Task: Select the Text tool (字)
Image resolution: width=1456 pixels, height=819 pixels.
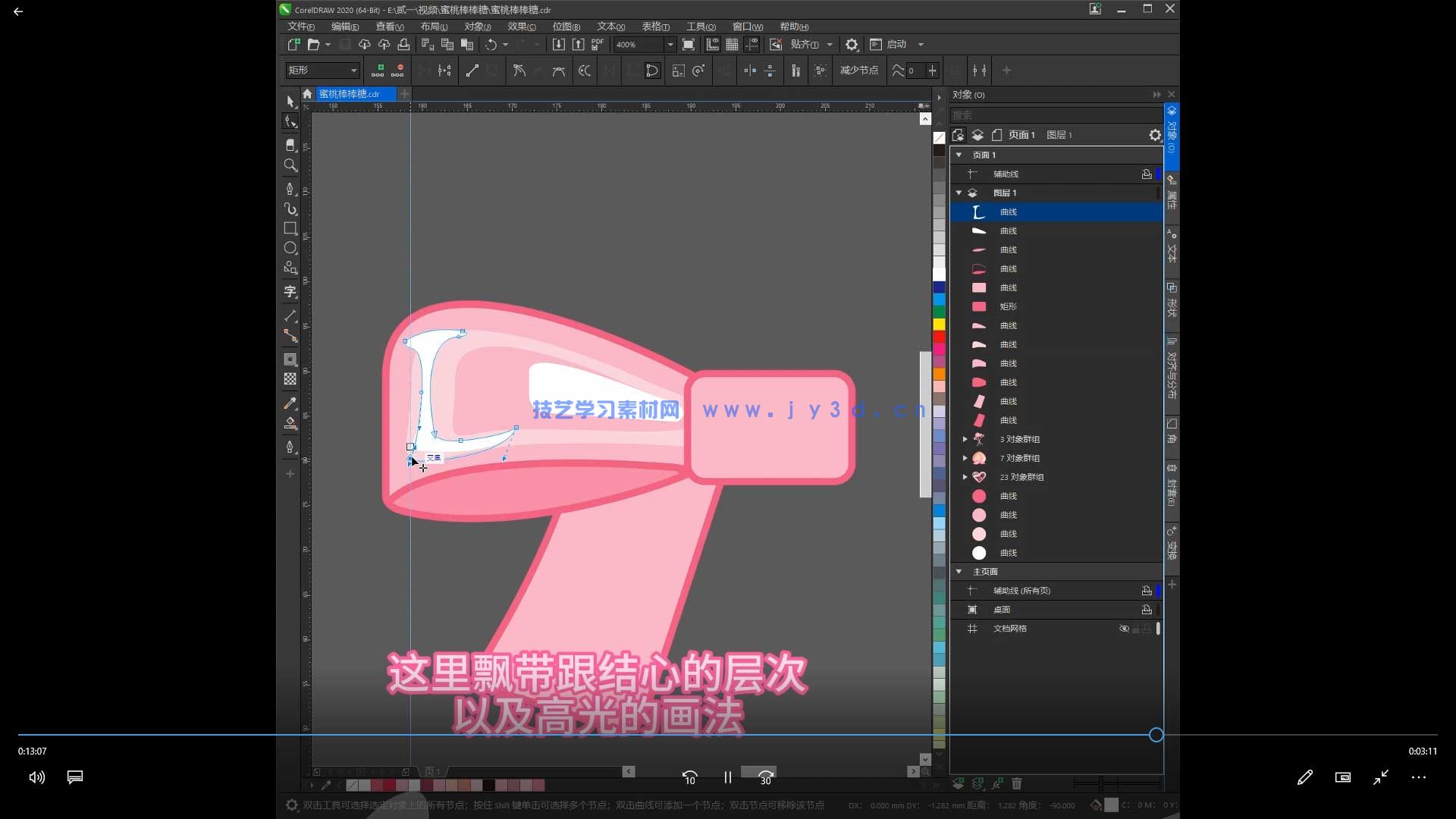Action: pos(290,292)
